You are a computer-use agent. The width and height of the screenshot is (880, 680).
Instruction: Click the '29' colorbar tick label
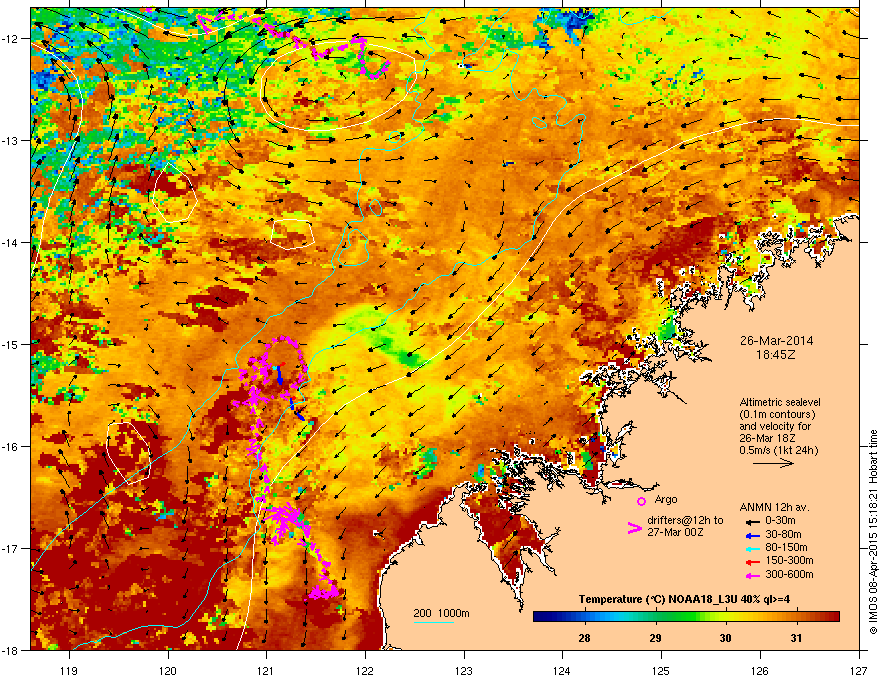(x=655, y=638)
